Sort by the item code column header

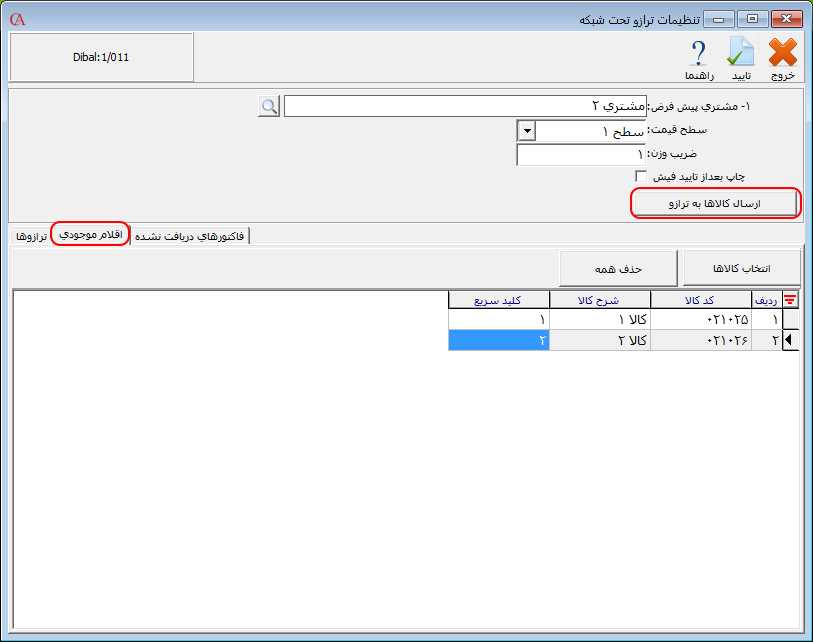[700, 300]
